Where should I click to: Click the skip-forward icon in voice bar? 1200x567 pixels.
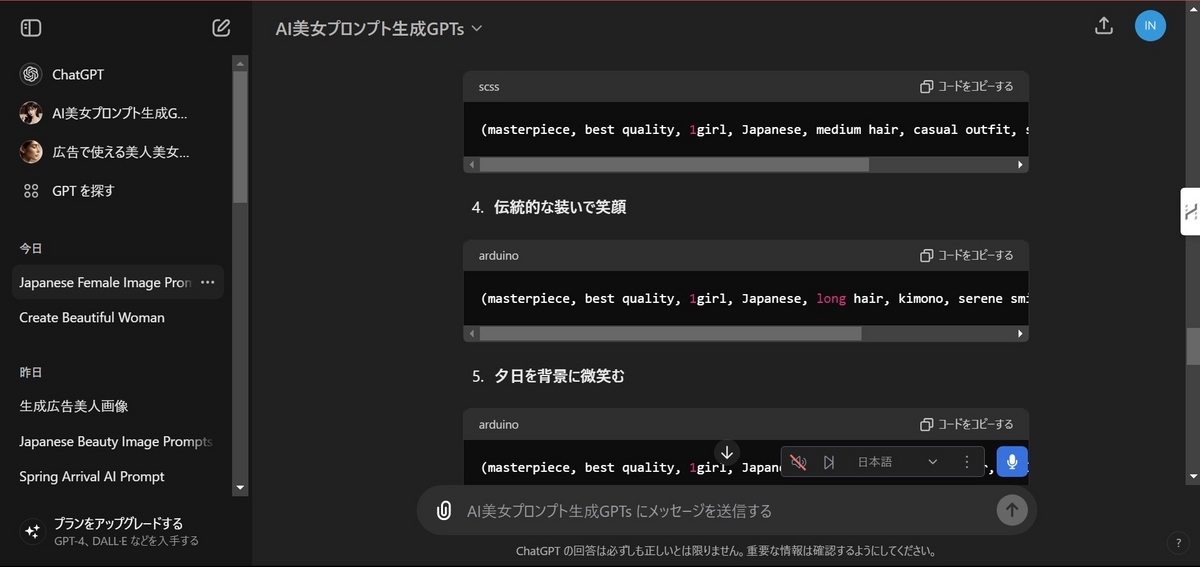[x=829, y=462]
